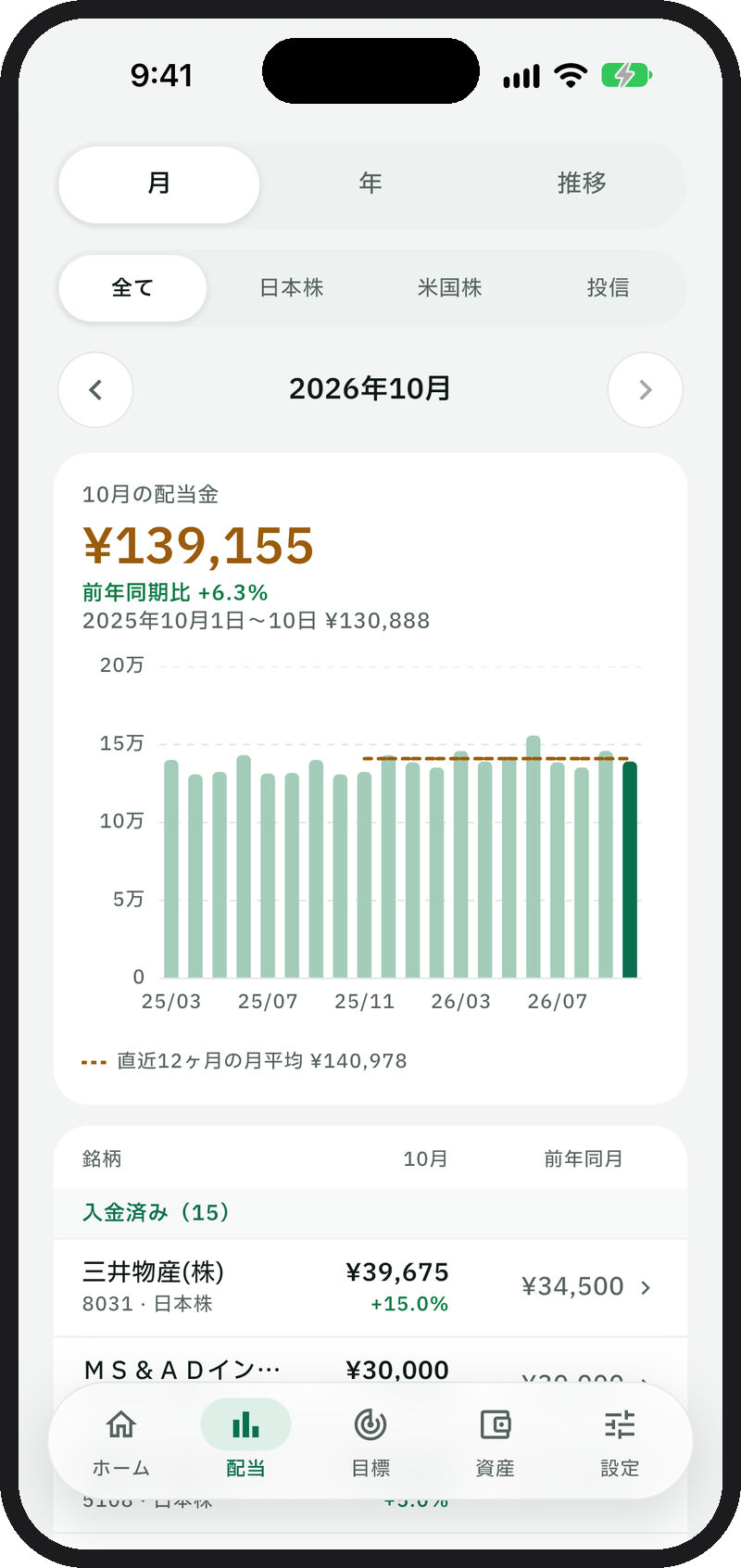Screen dimensions: 741x1568
Task: Open the 目標 target icon
Action: pos(370,1424)
